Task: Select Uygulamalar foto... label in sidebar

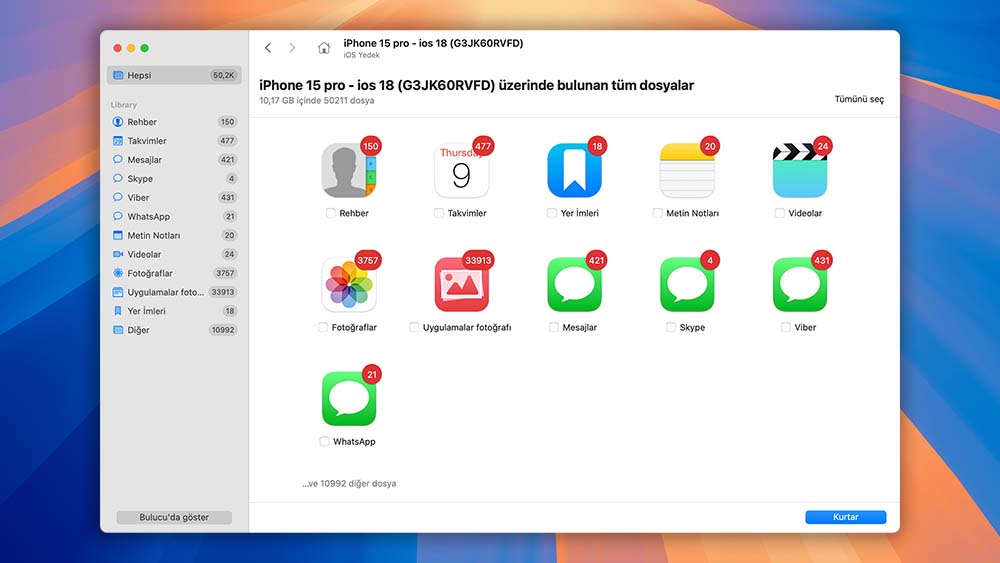Action: (166, 292)
